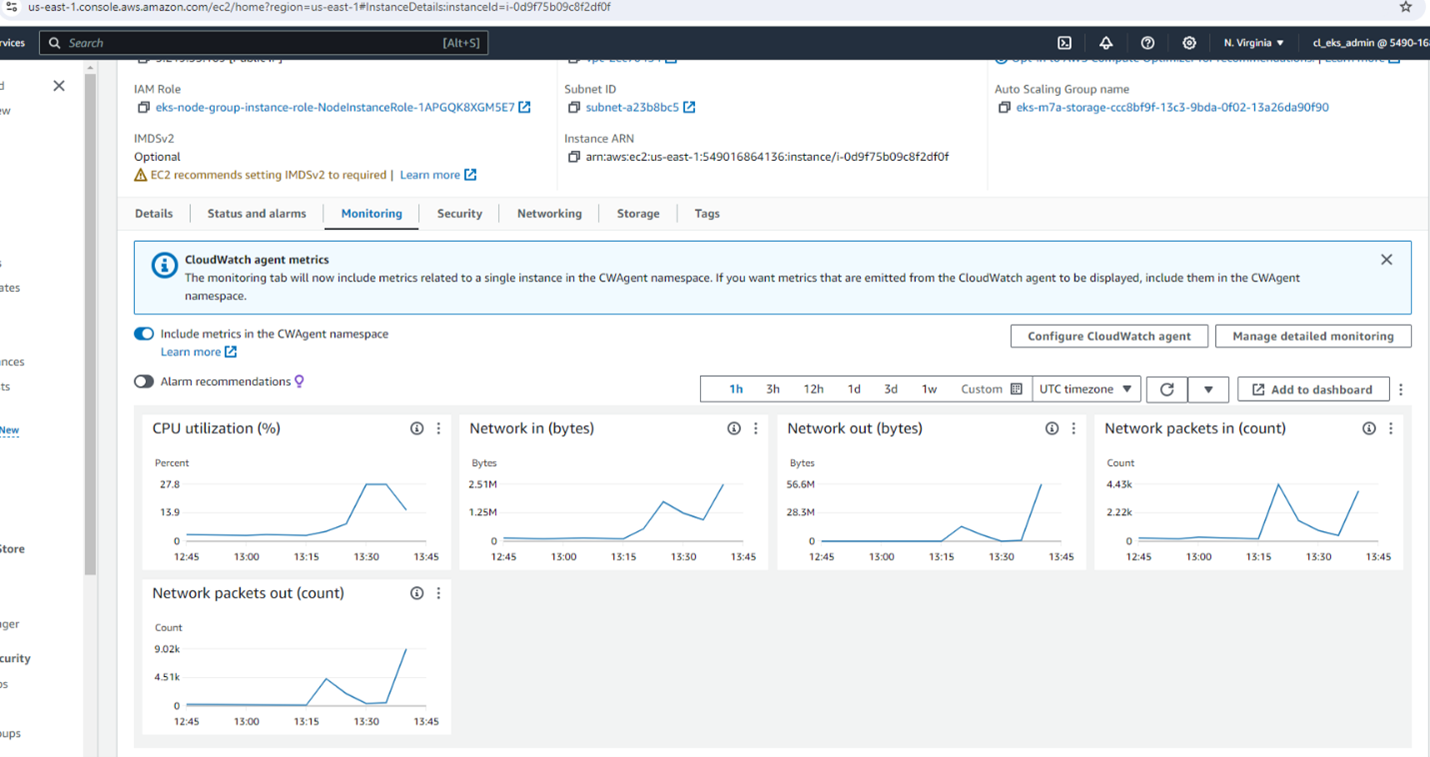Refresh the monitoring charts
This screenshot has width=1430, height=757.
1167,389
